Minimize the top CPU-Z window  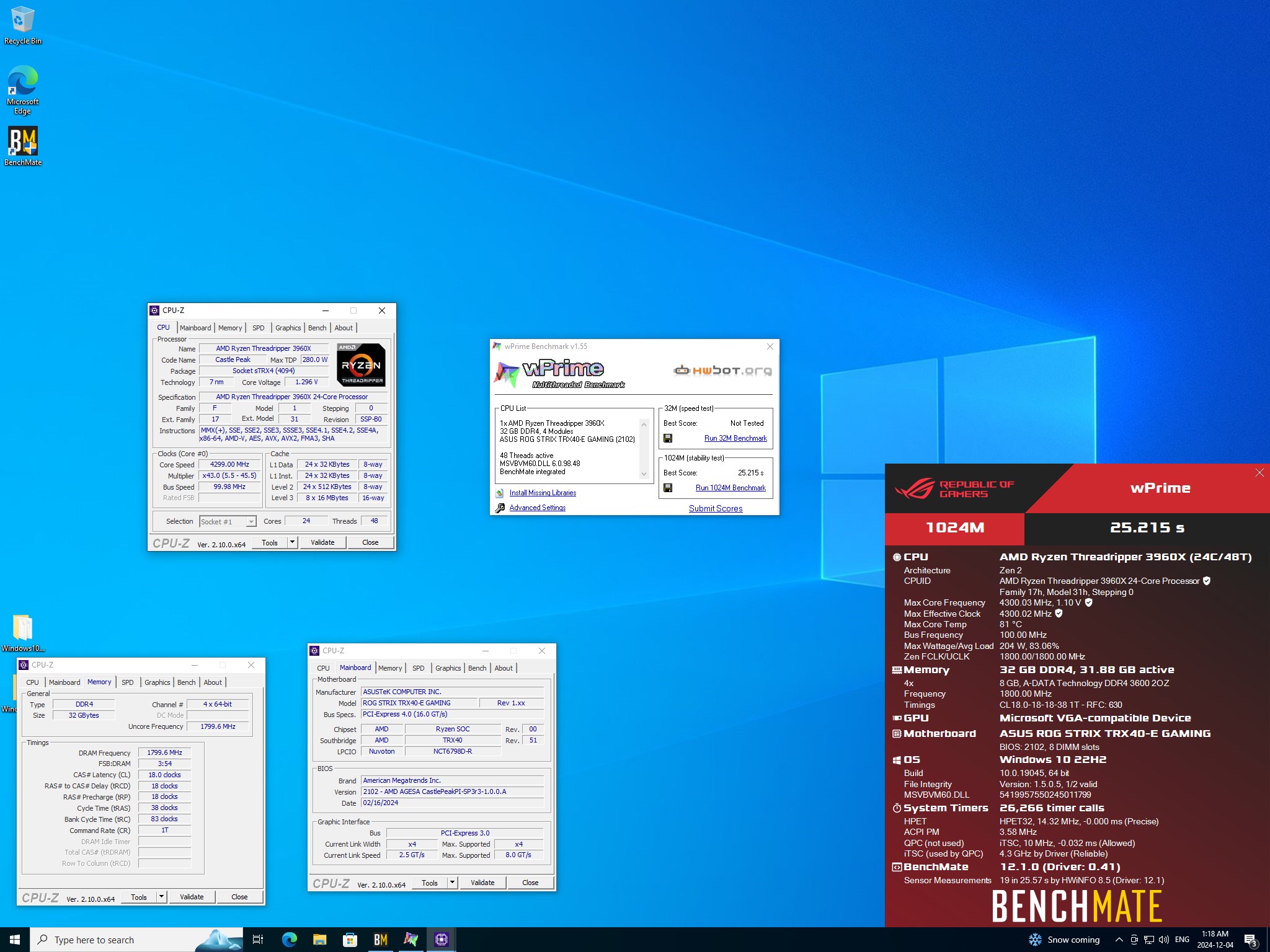[x=325, y=311]
